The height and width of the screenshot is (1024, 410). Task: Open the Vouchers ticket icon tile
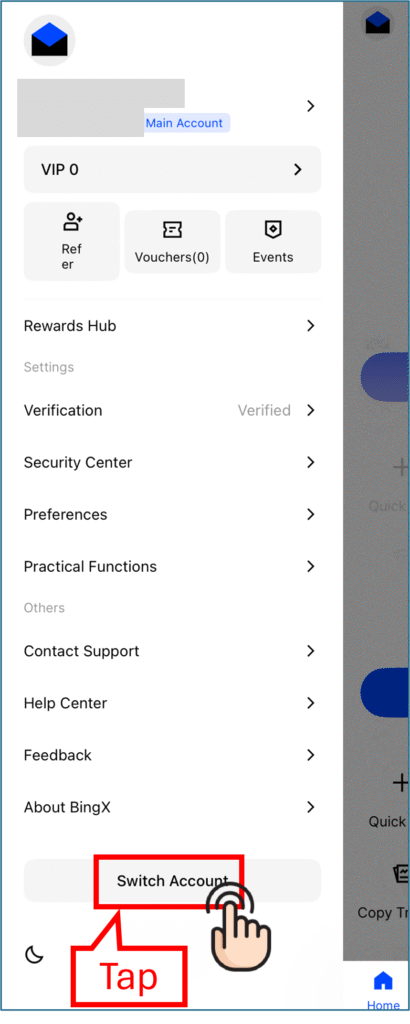[x=172, y=241]
